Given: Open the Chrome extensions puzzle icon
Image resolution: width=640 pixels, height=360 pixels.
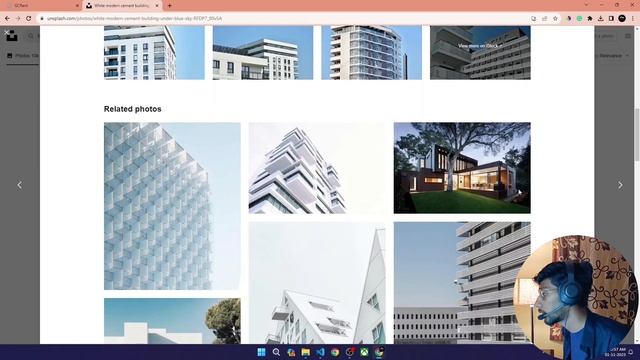Looking at the screenshot, I should (590, 18).
